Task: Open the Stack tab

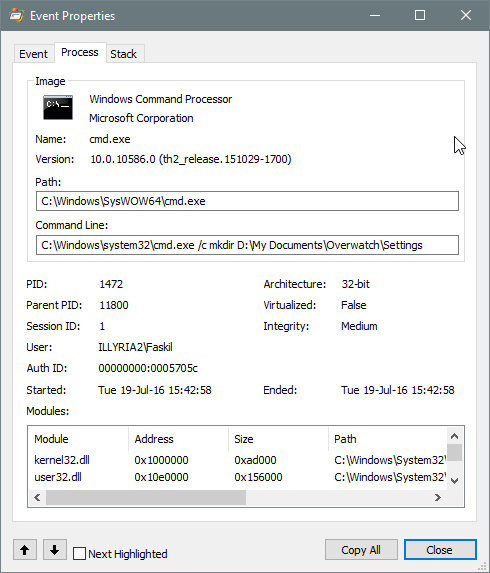Action: coord(124,54)
